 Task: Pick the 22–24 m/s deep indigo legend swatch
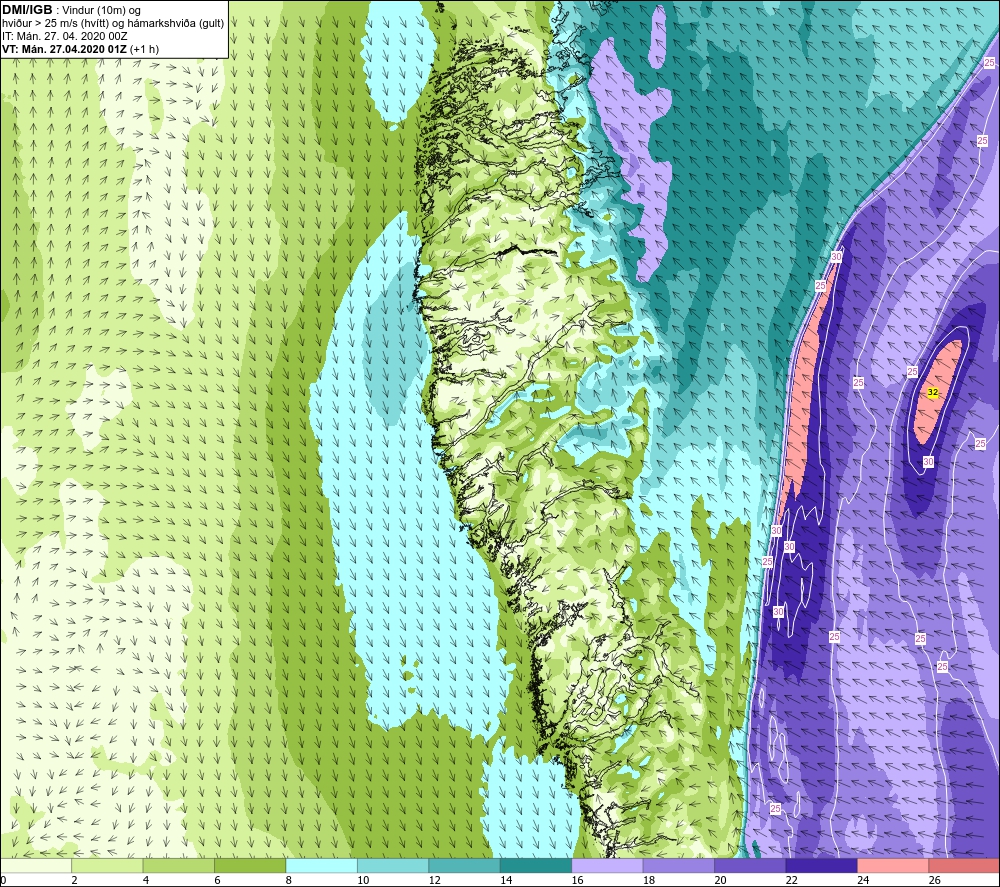821,865
